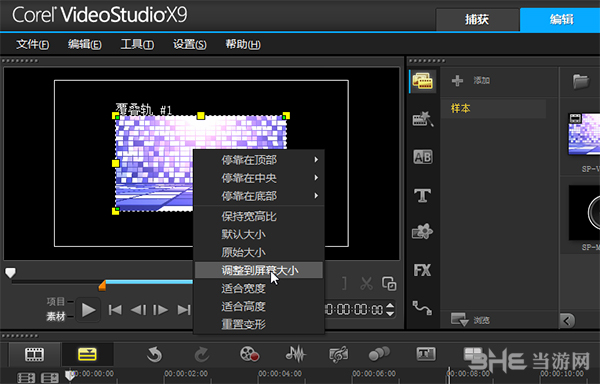Screen dimensions: 600x384
Task: Select the SP-V video sample thumbnail
Action: pyautogui.click(x=584, y=134)
